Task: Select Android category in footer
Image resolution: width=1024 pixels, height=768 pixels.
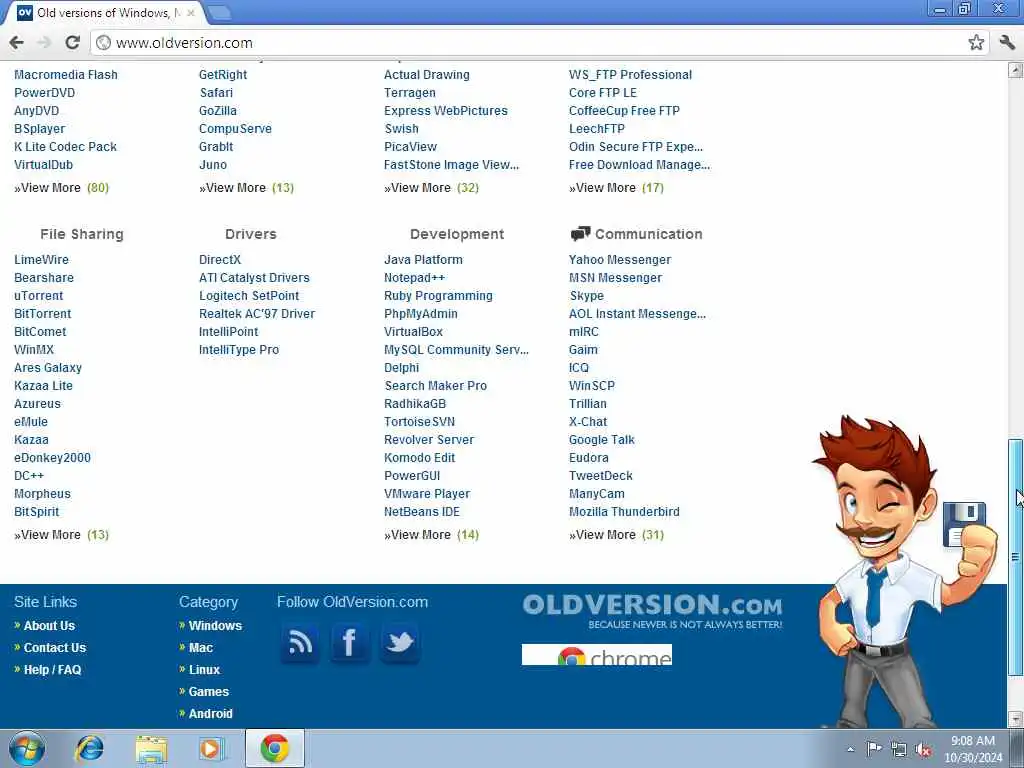Action: [210, 714]
